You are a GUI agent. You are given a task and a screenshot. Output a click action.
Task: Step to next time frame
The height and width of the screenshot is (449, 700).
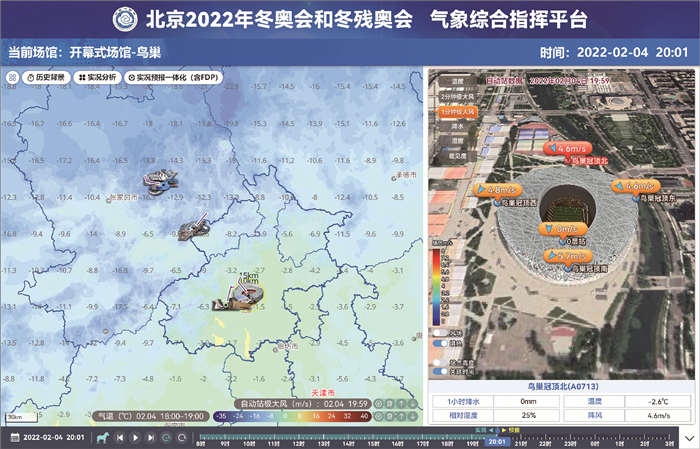coord(151,438)
